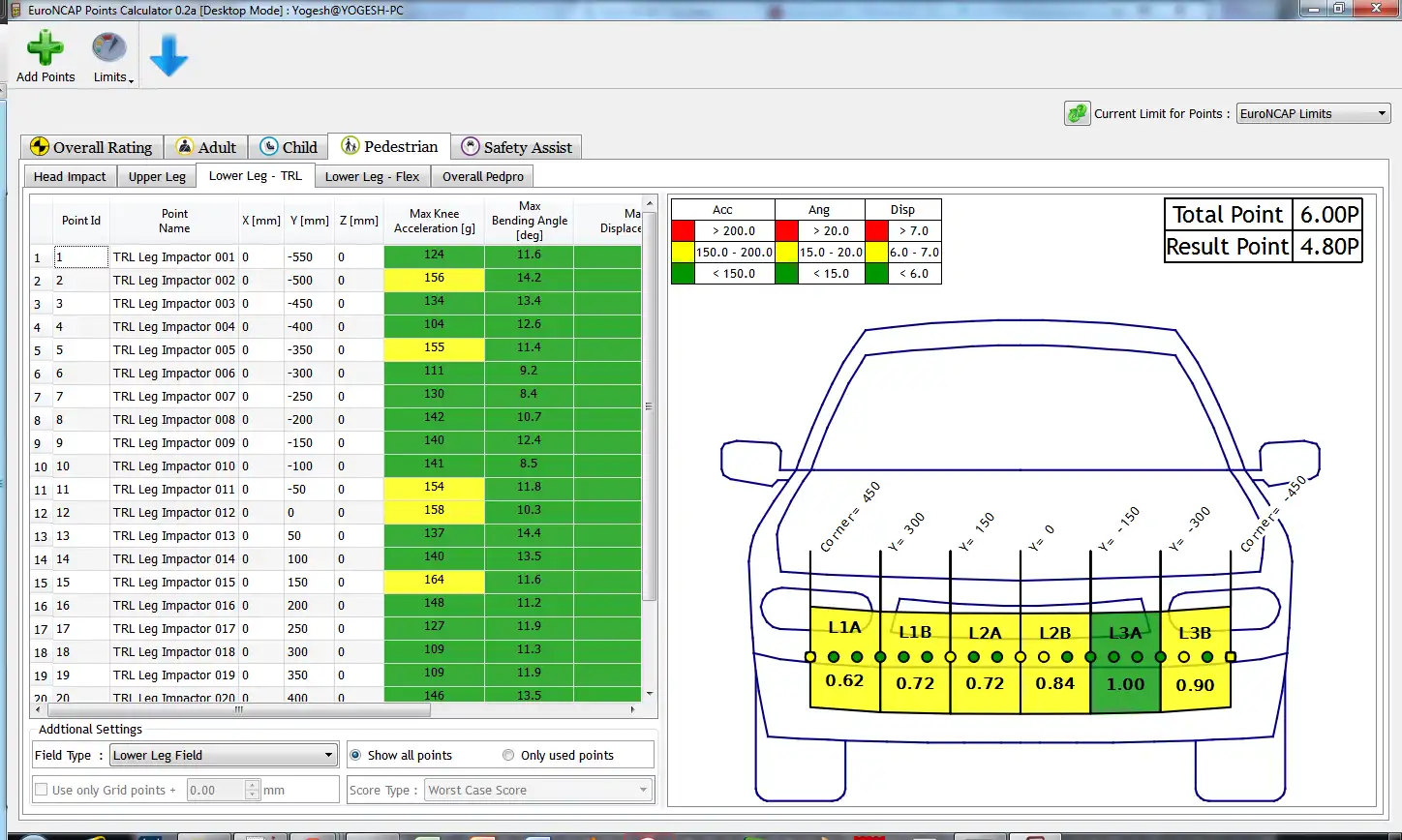Click the green L3A zone on car

[1125, 663]
